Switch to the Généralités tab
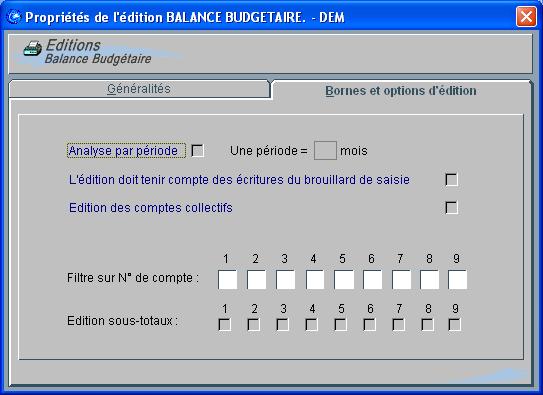 (x=139, y=89)
